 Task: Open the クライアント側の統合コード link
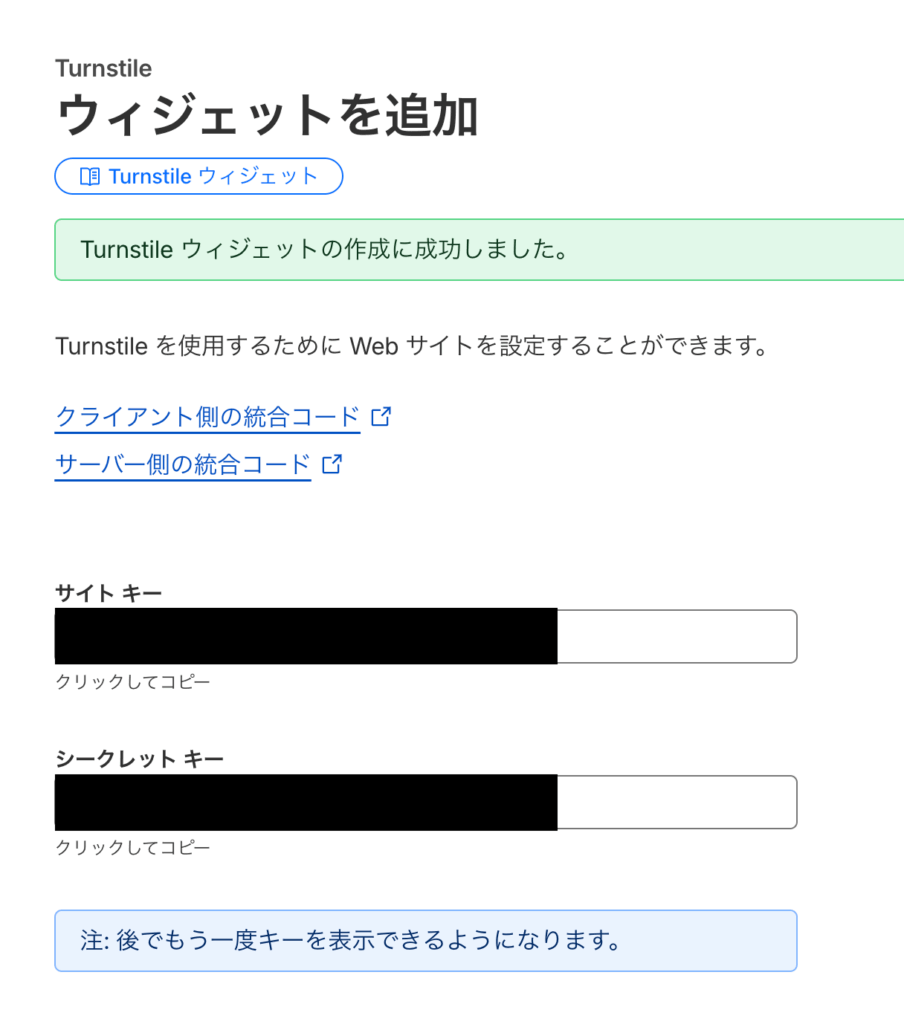tap(207, 417)
